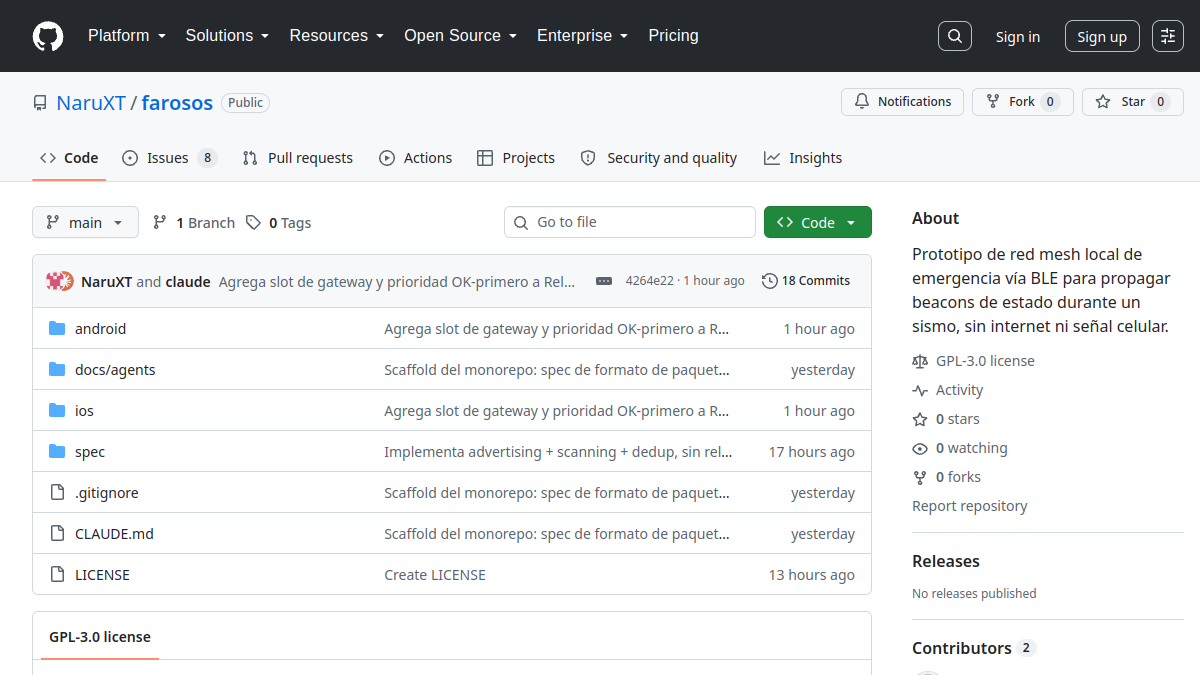Viewport: 1200px width, 675px height.
Task: Click the star icon in Star button
Action: click(x=1103, y=102)
